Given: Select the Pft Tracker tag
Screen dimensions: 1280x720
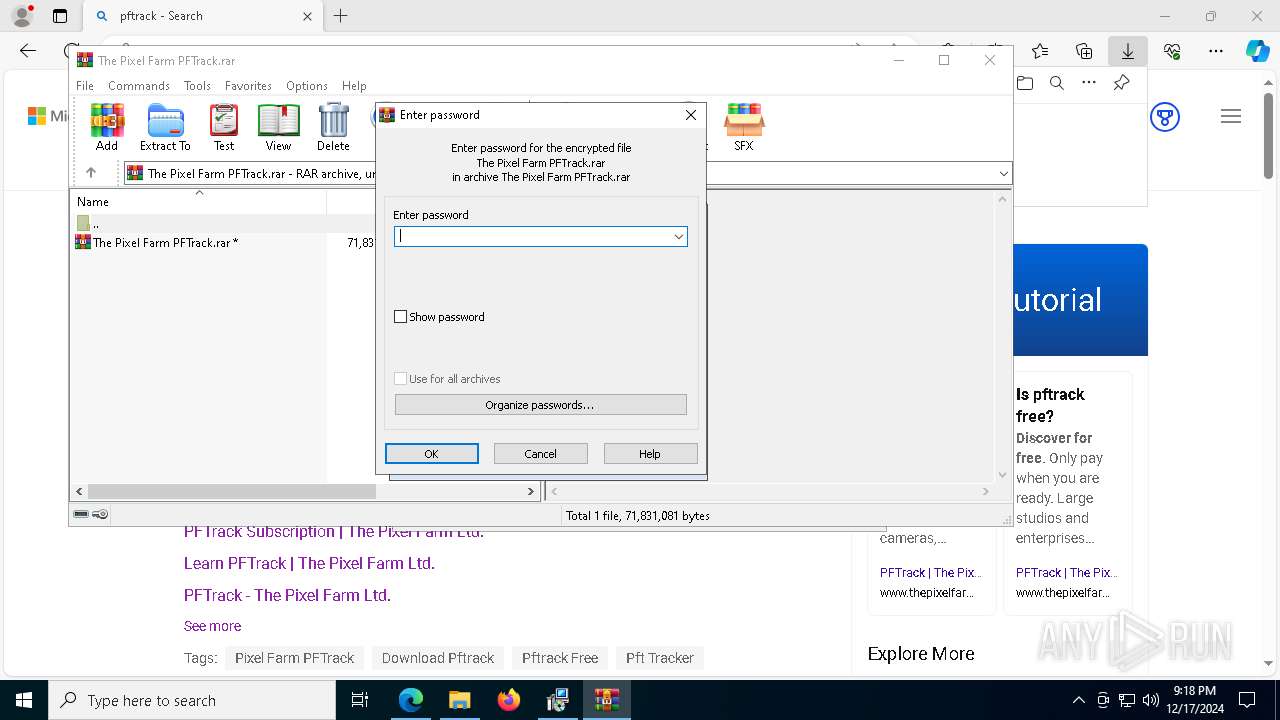Looking at the screenshot, I should [x=660, y=658].
